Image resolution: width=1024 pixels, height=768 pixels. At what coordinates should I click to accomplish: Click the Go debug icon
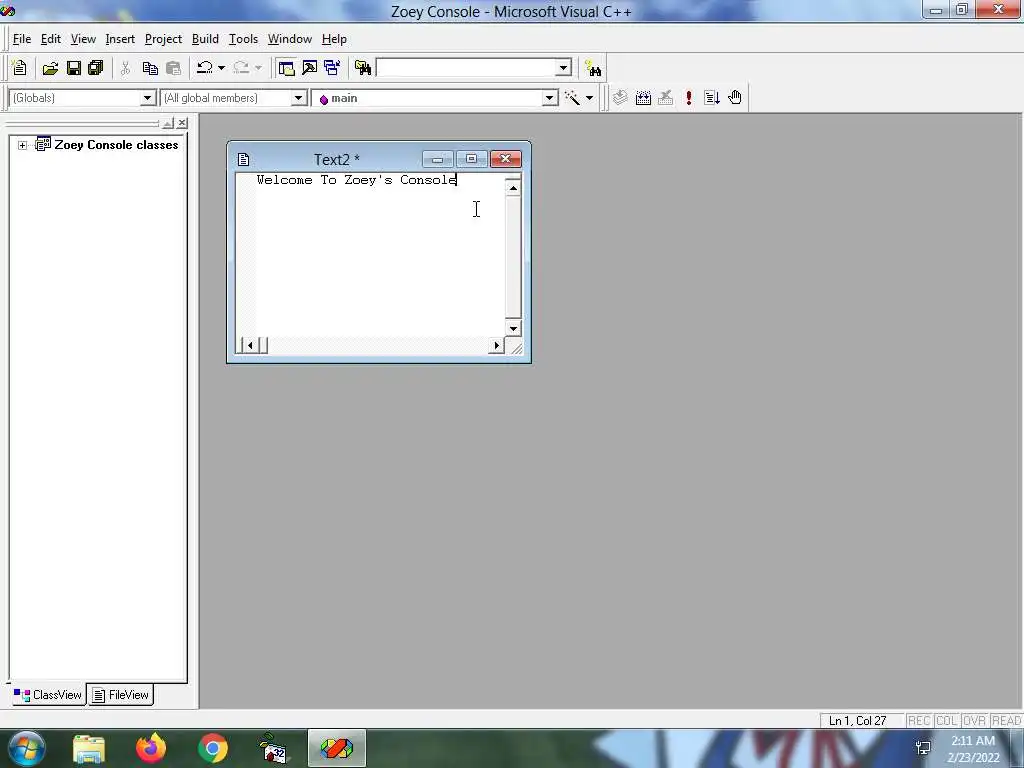(x=712, y=98)
